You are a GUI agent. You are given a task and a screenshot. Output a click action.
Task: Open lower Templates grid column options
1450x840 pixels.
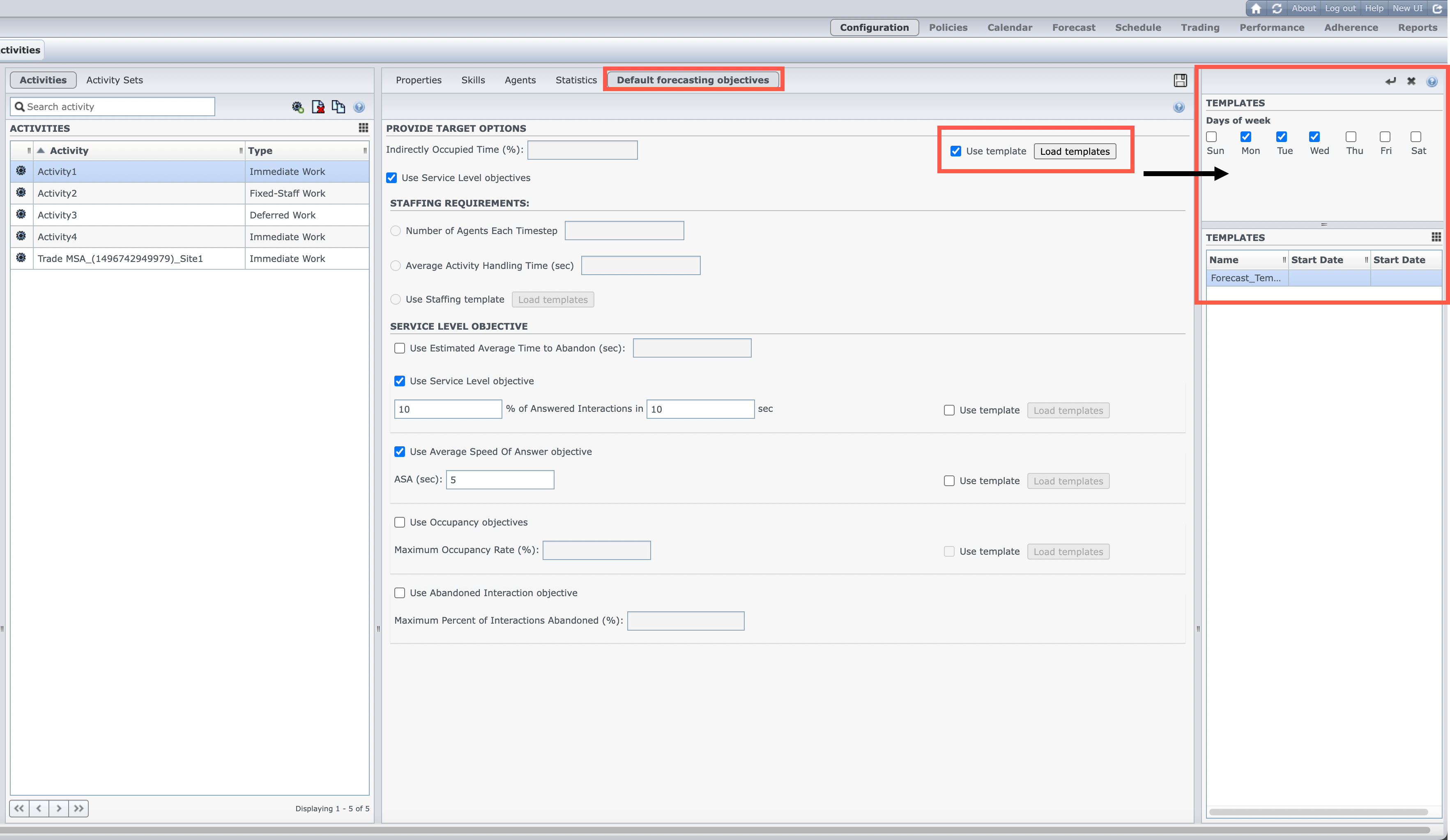tap(1436, 237)
